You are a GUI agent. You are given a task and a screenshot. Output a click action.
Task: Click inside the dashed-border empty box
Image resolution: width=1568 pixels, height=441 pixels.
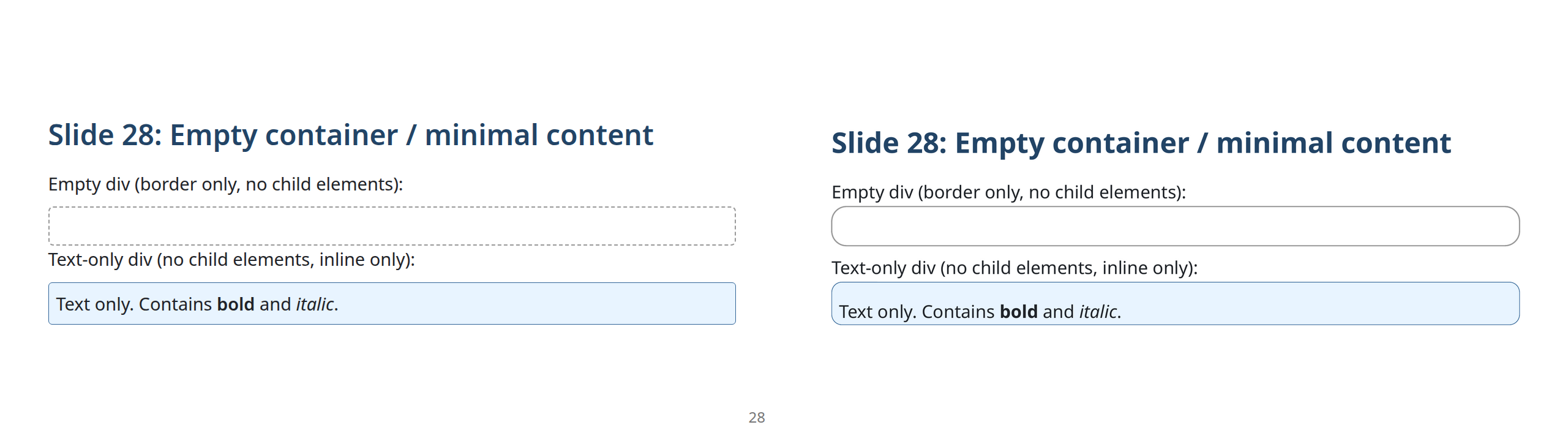(x=392, y=226)
